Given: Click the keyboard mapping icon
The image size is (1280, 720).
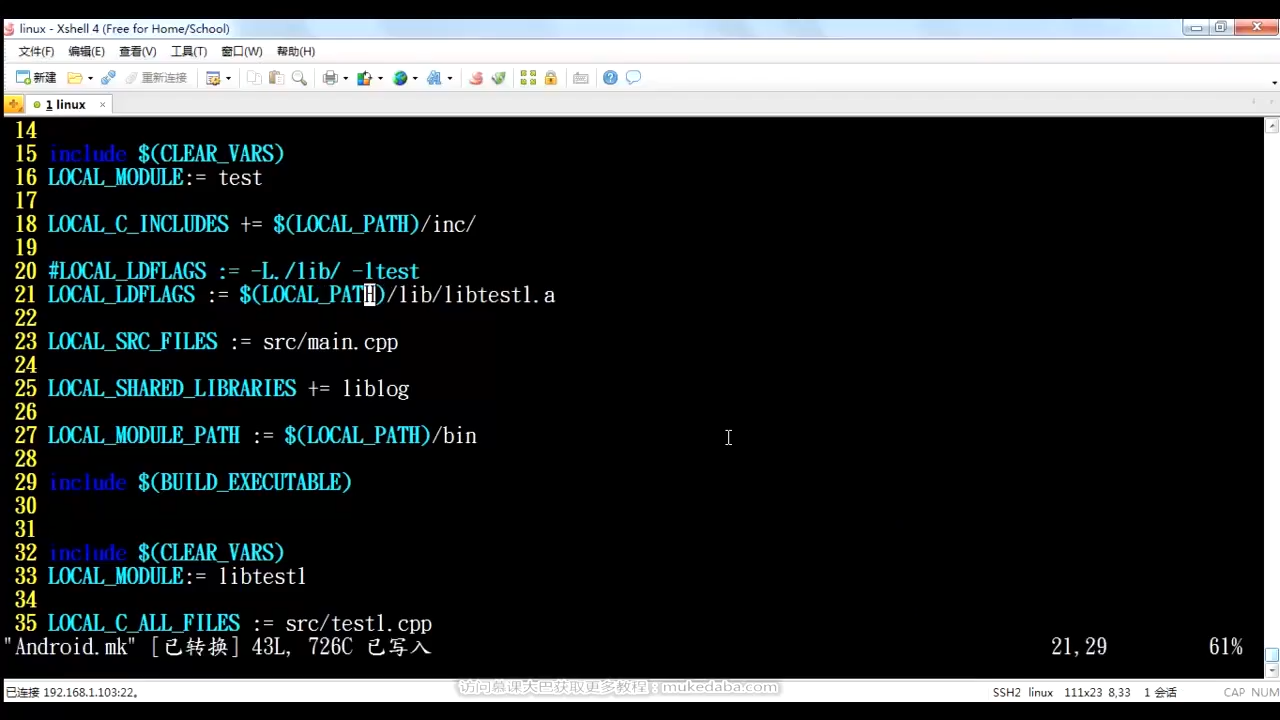Looking at the screenshot, I should (x=580, y=78).
